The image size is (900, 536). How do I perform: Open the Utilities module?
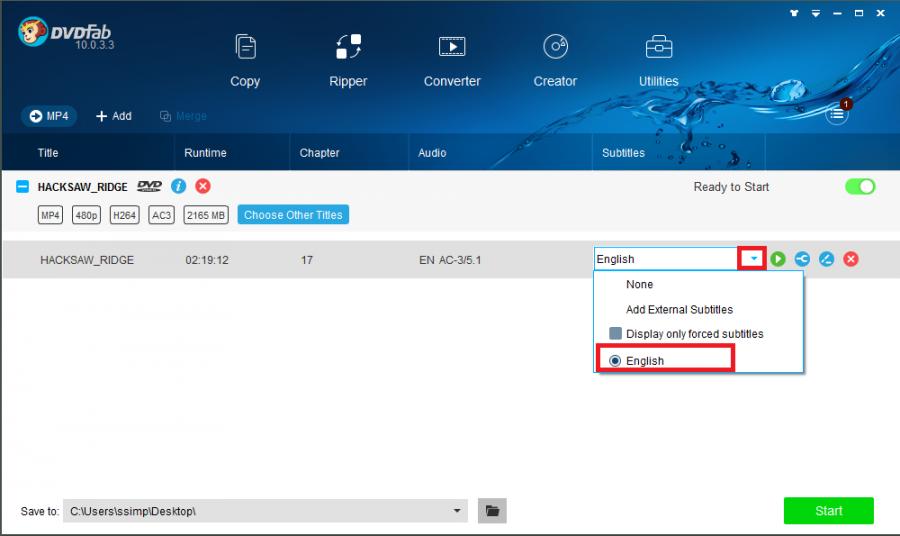coord(658,61)
